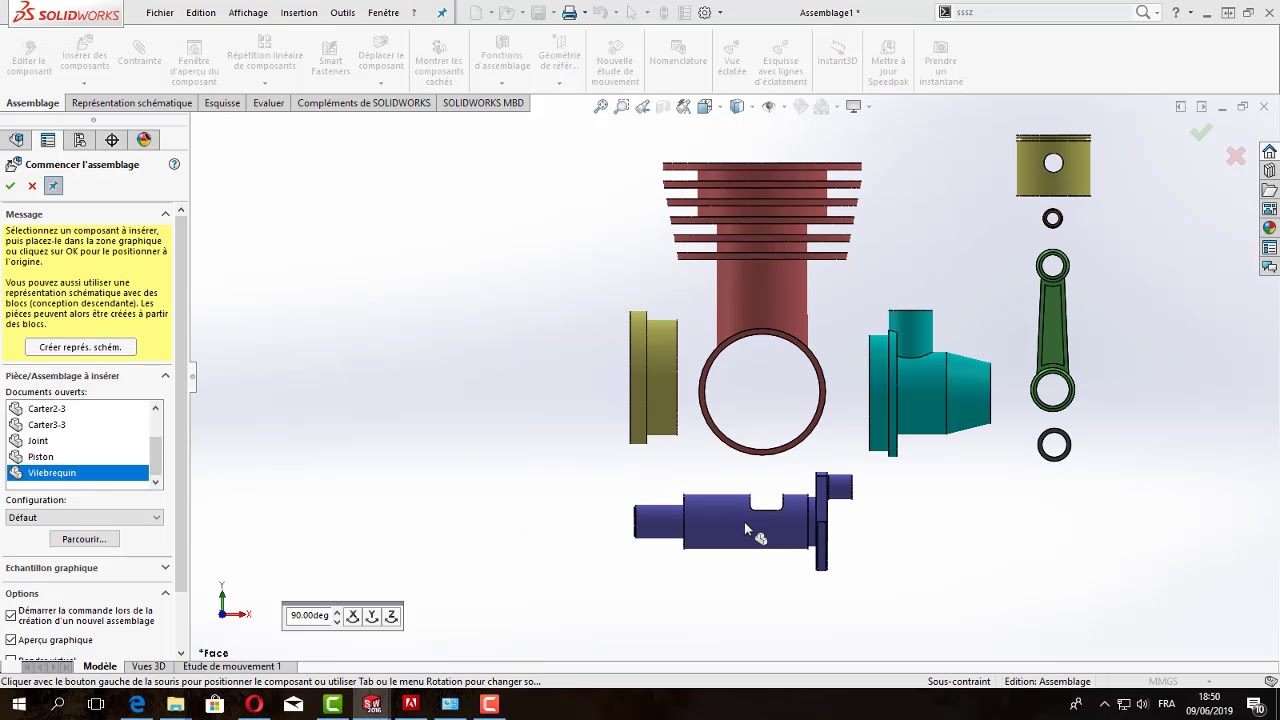Switch to the PropertyManager tab icon

click(48, 140)
